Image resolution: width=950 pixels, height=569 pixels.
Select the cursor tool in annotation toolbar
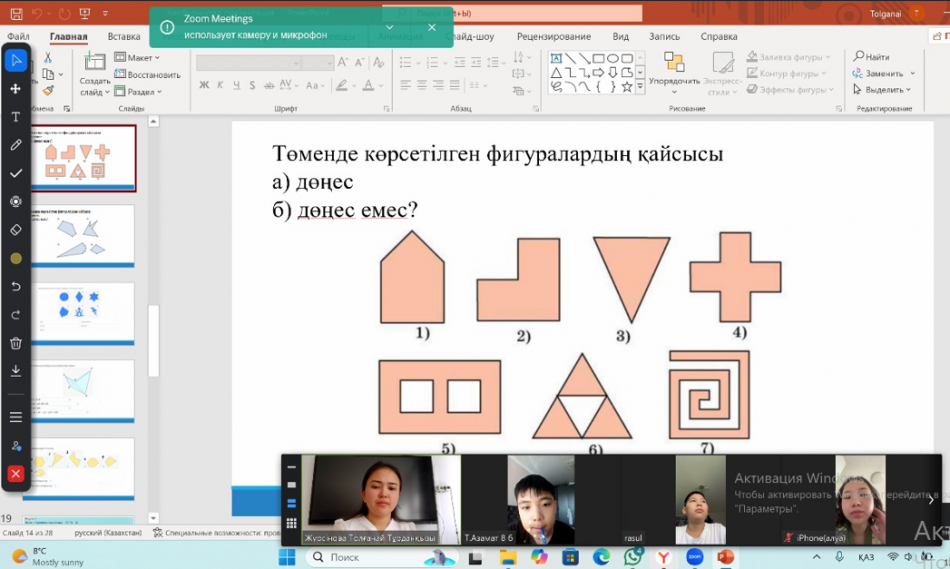click(16, 60)
